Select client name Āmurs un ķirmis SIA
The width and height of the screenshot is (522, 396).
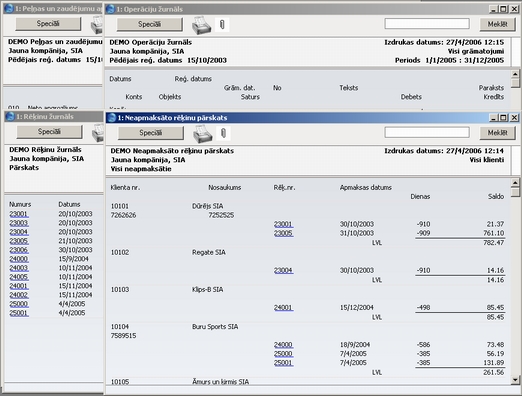pos(220,382)
